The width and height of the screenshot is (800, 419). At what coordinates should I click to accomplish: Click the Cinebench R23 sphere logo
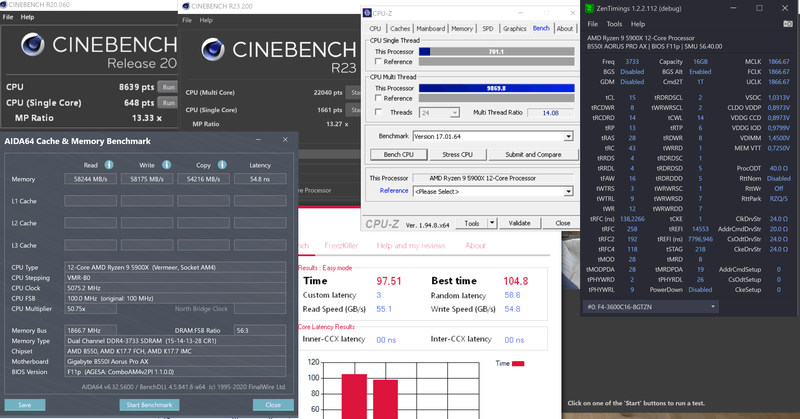[x=213, y=50]
